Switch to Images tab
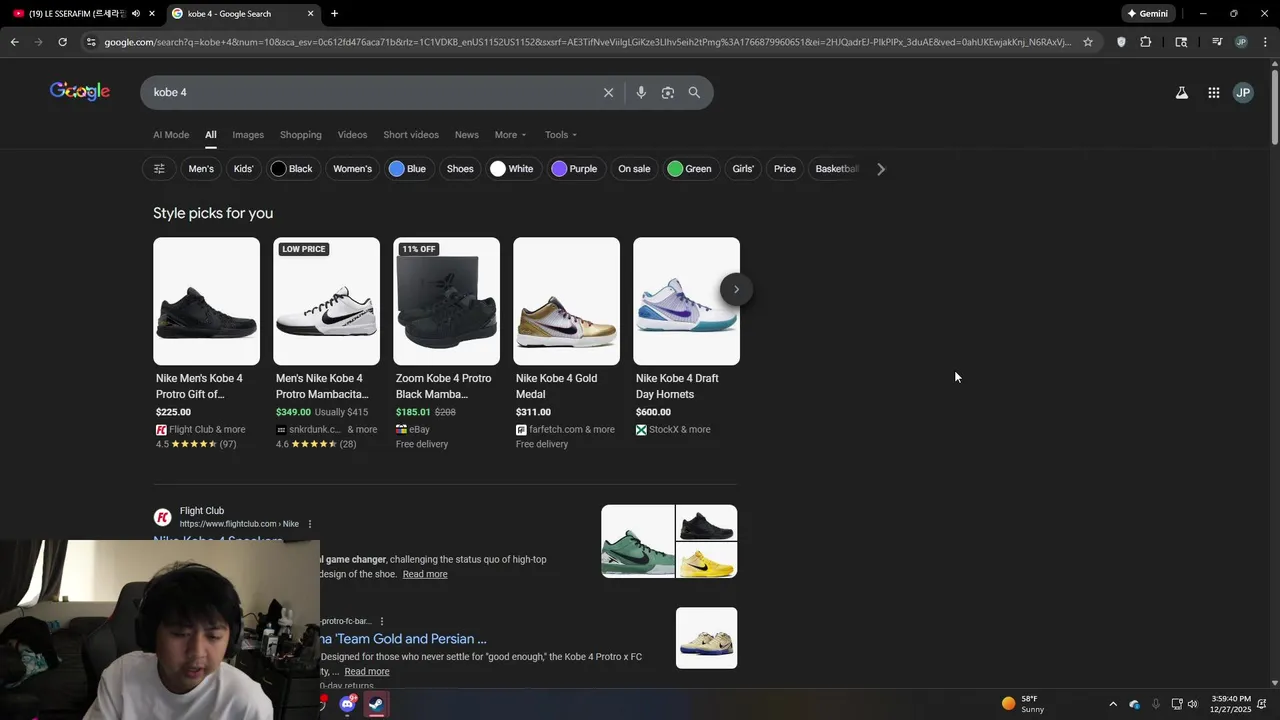 (x=248, y=135)
